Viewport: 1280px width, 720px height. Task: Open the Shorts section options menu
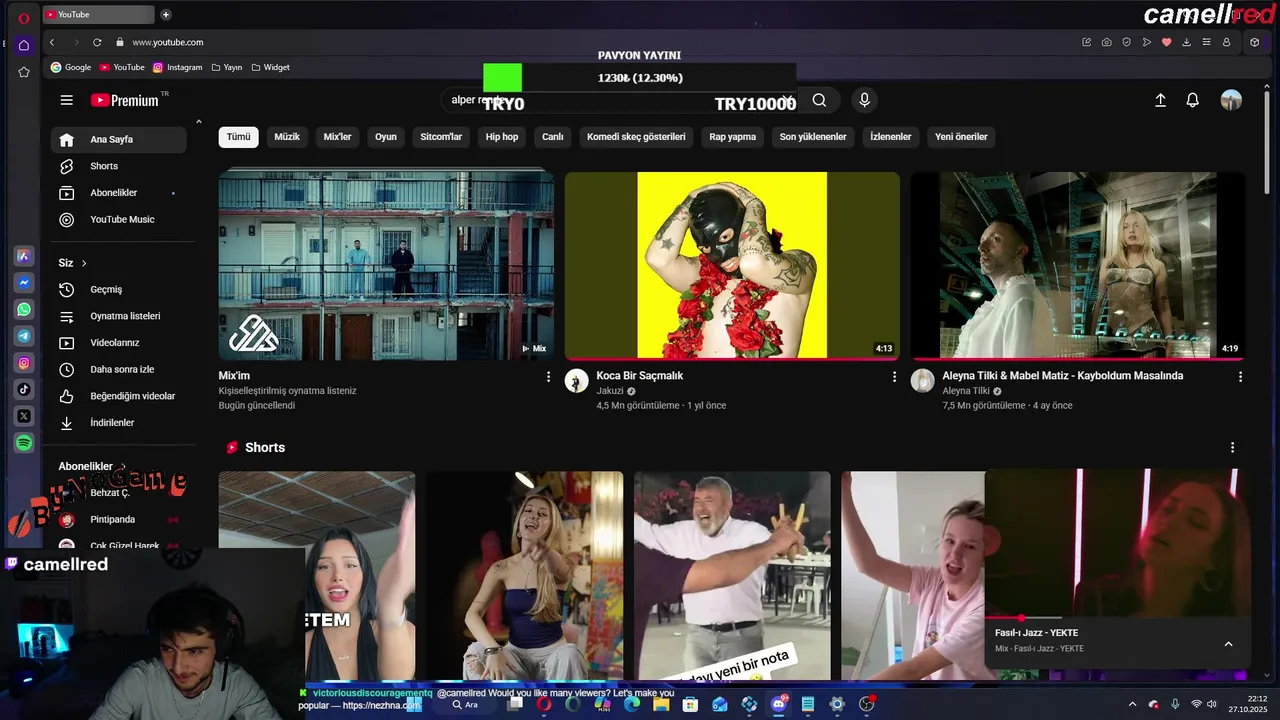click(1232, 448)
